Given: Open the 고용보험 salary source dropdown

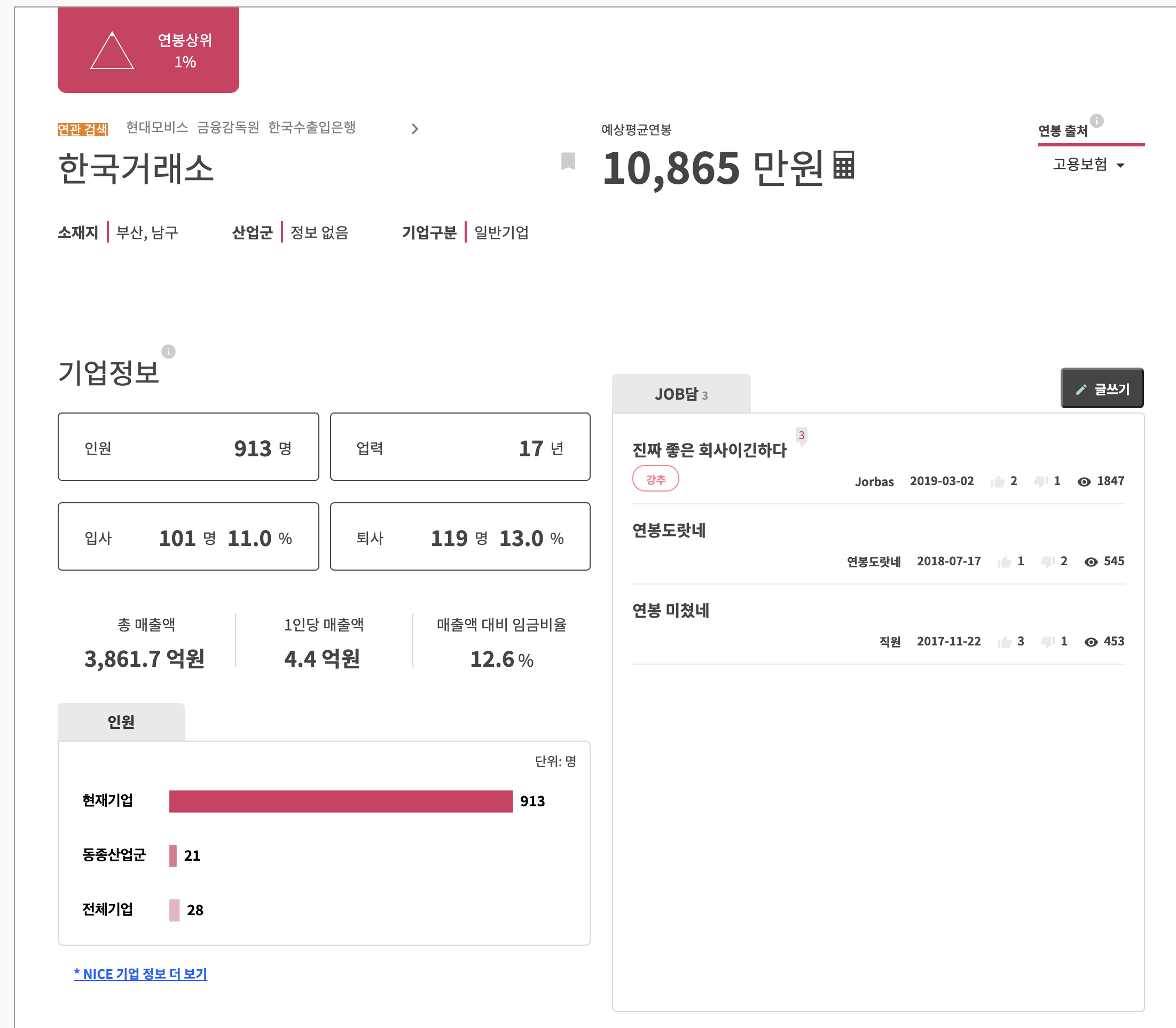Looking at the screenshot, I should pos(1088,165).
